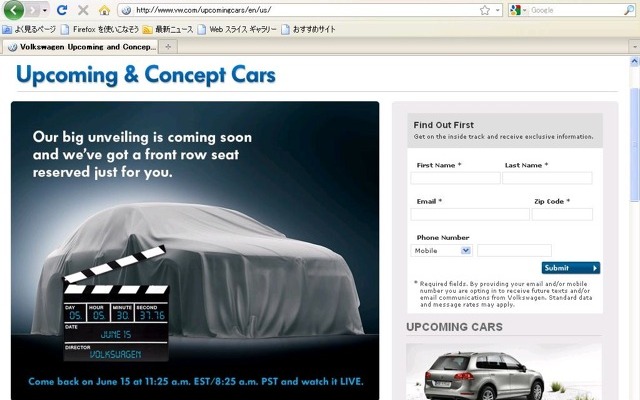The height and width of the screenshot is (400, 640).
Task: Click the Touareg upcoming car thumbnail
Action: 504,372
